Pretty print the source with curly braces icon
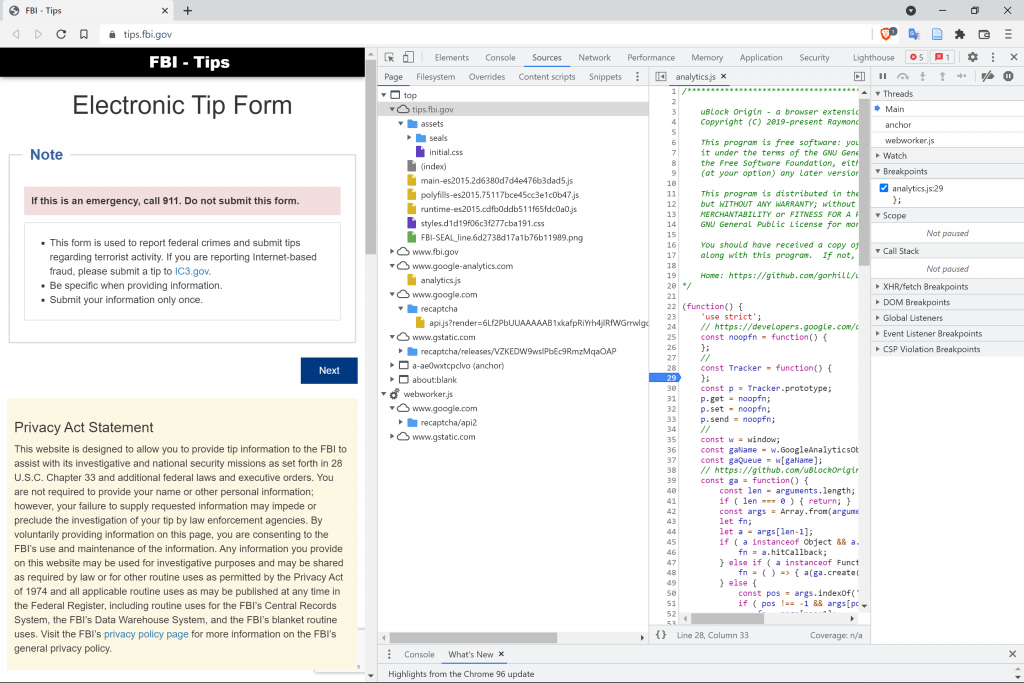Image resolution: width=1024 pixels, height=683 pixels. point(661,635)
